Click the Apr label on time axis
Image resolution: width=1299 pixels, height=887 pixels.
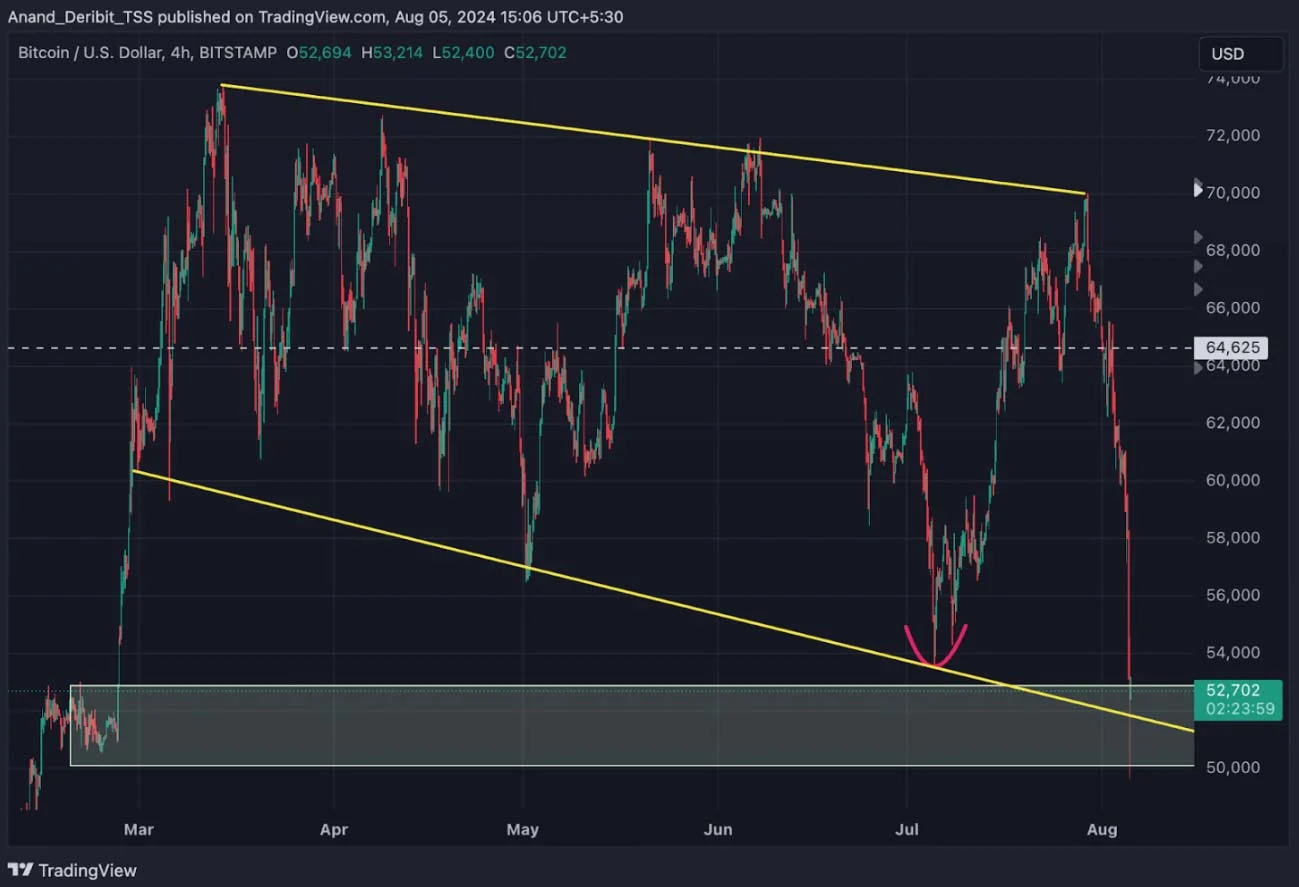tap(333, 829)
